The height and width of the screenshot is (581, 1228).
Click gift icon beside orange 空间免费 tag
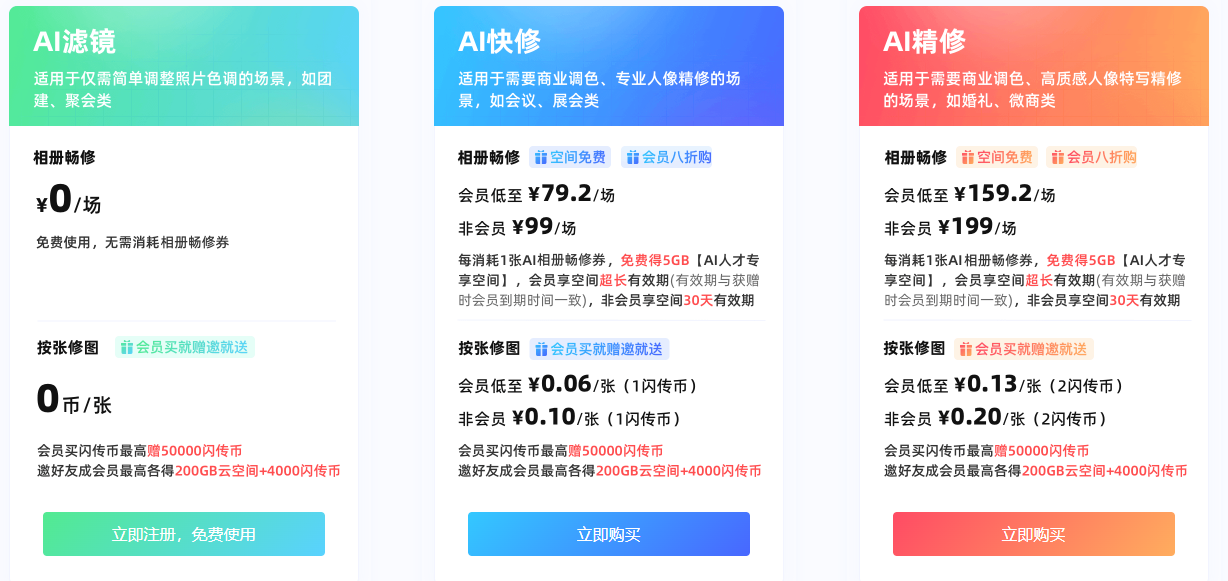pos(967,157)
